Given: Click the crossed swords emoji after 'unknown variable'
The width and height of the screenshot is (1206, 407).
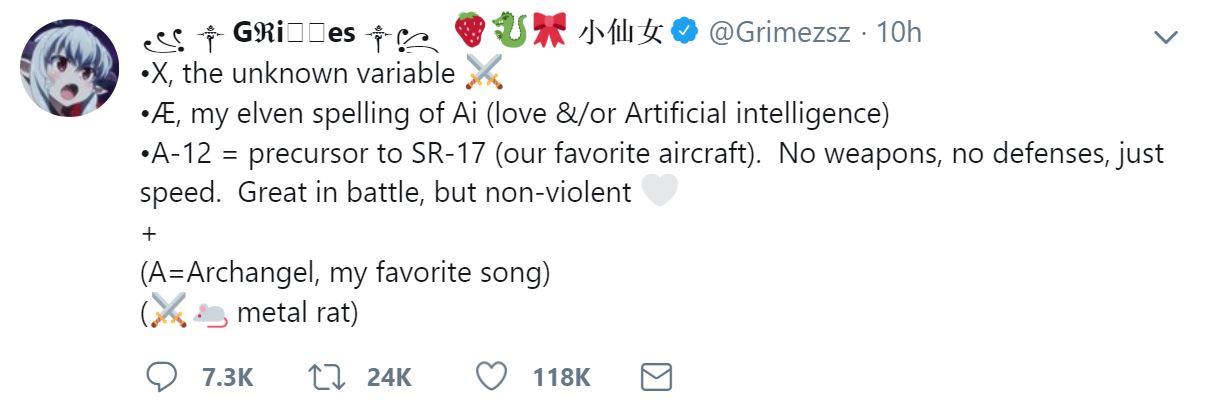Looking at the screenshot, I should [484, 73].
